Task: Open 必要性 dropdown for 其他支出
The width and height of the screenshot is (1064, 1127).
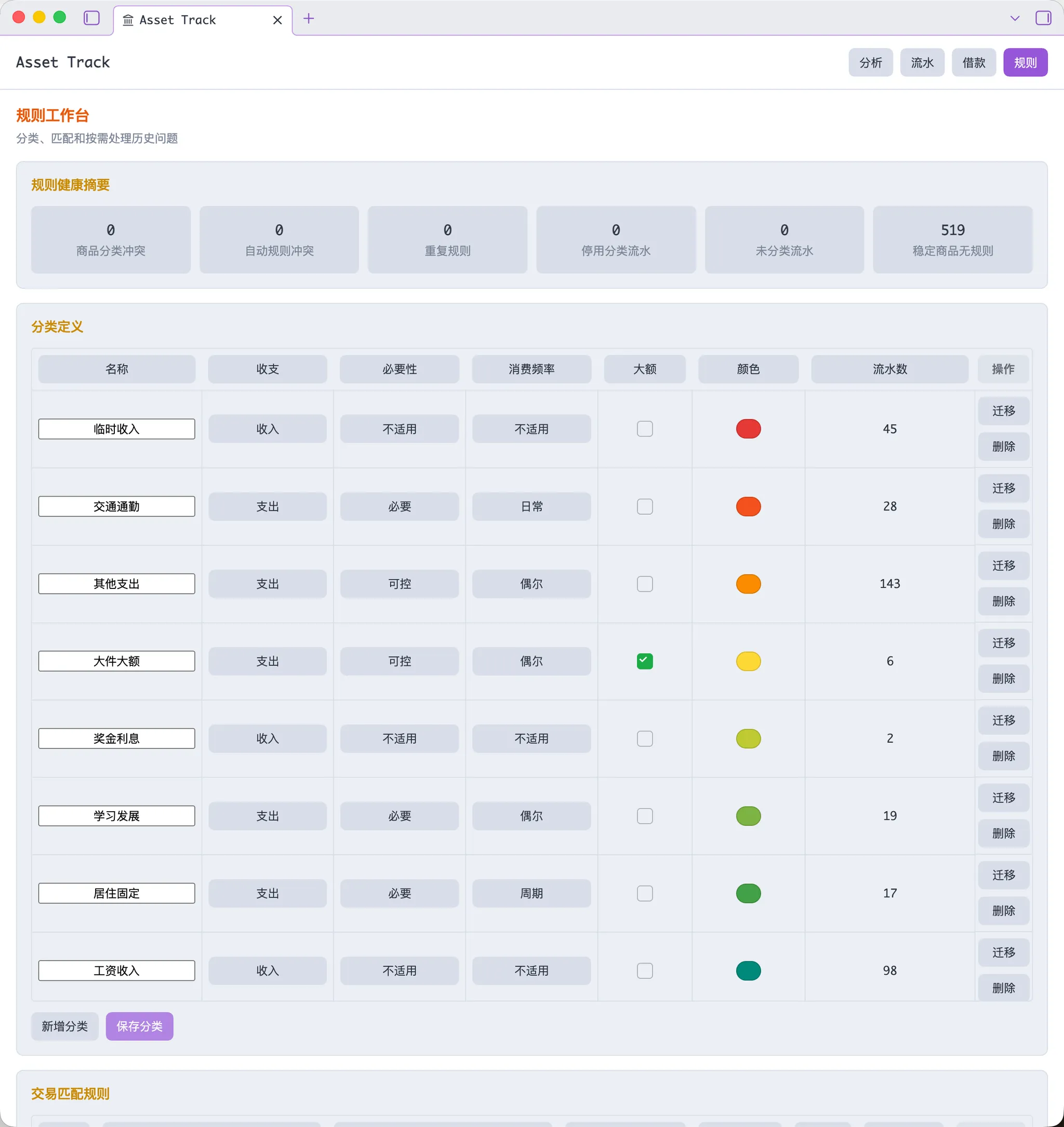Action: pyautogui.click(x=400, y=583)
